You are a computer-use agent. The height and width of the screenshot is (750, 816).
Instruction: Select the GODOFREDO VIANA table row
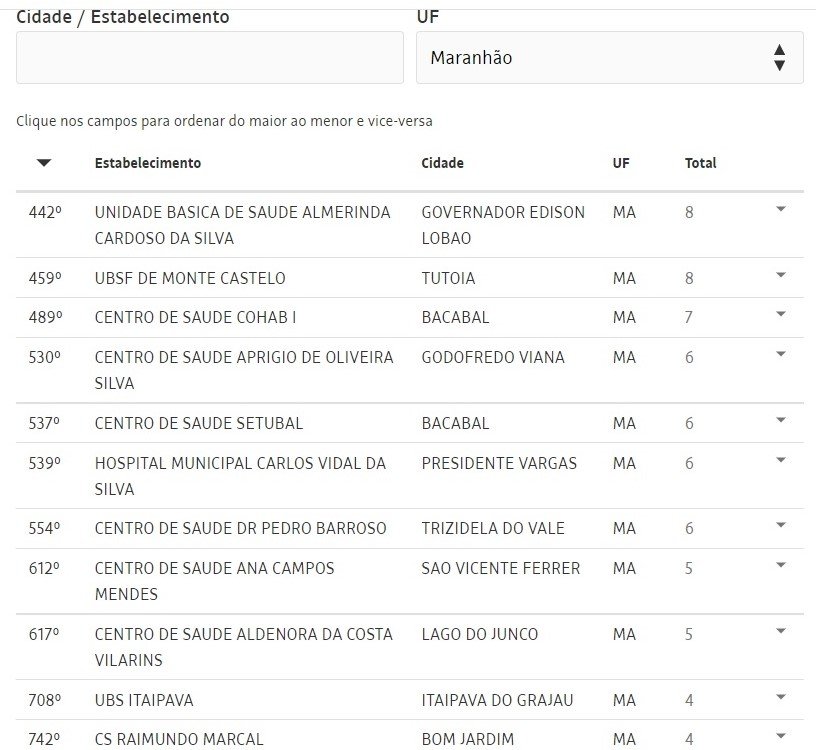click(x=410, y=370)
